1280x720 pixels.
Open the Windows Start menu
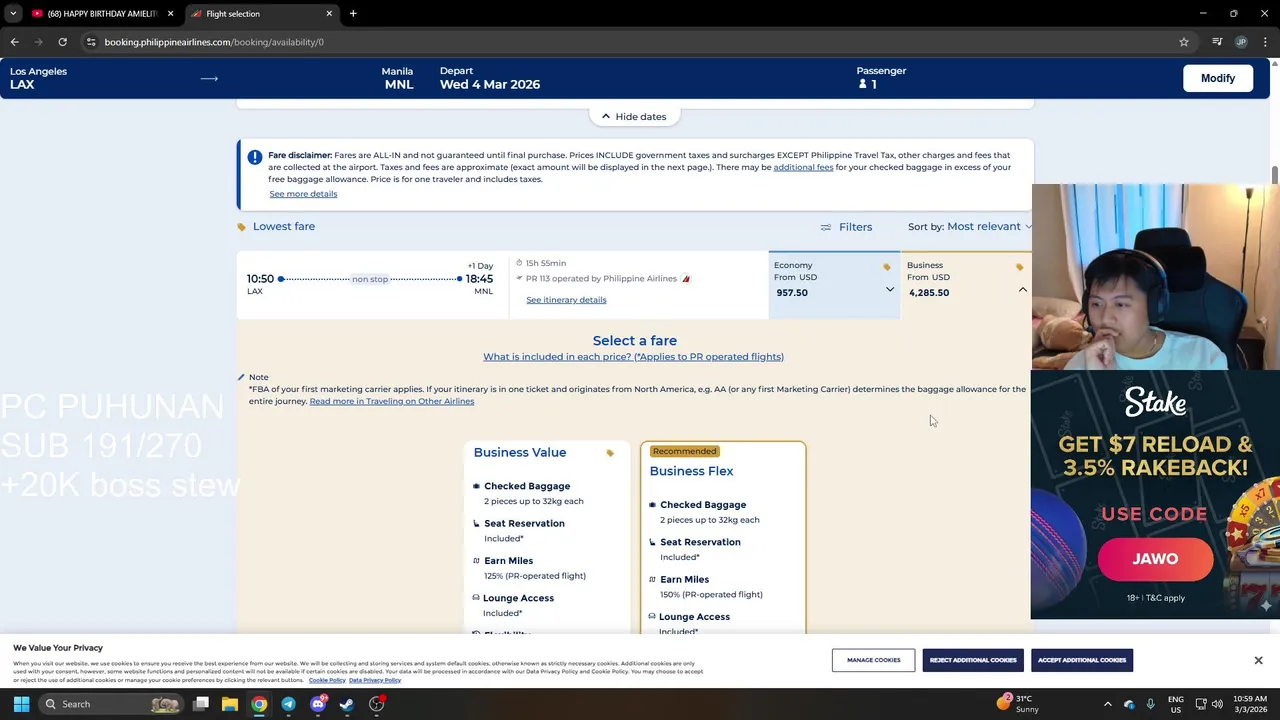[21, 704]
